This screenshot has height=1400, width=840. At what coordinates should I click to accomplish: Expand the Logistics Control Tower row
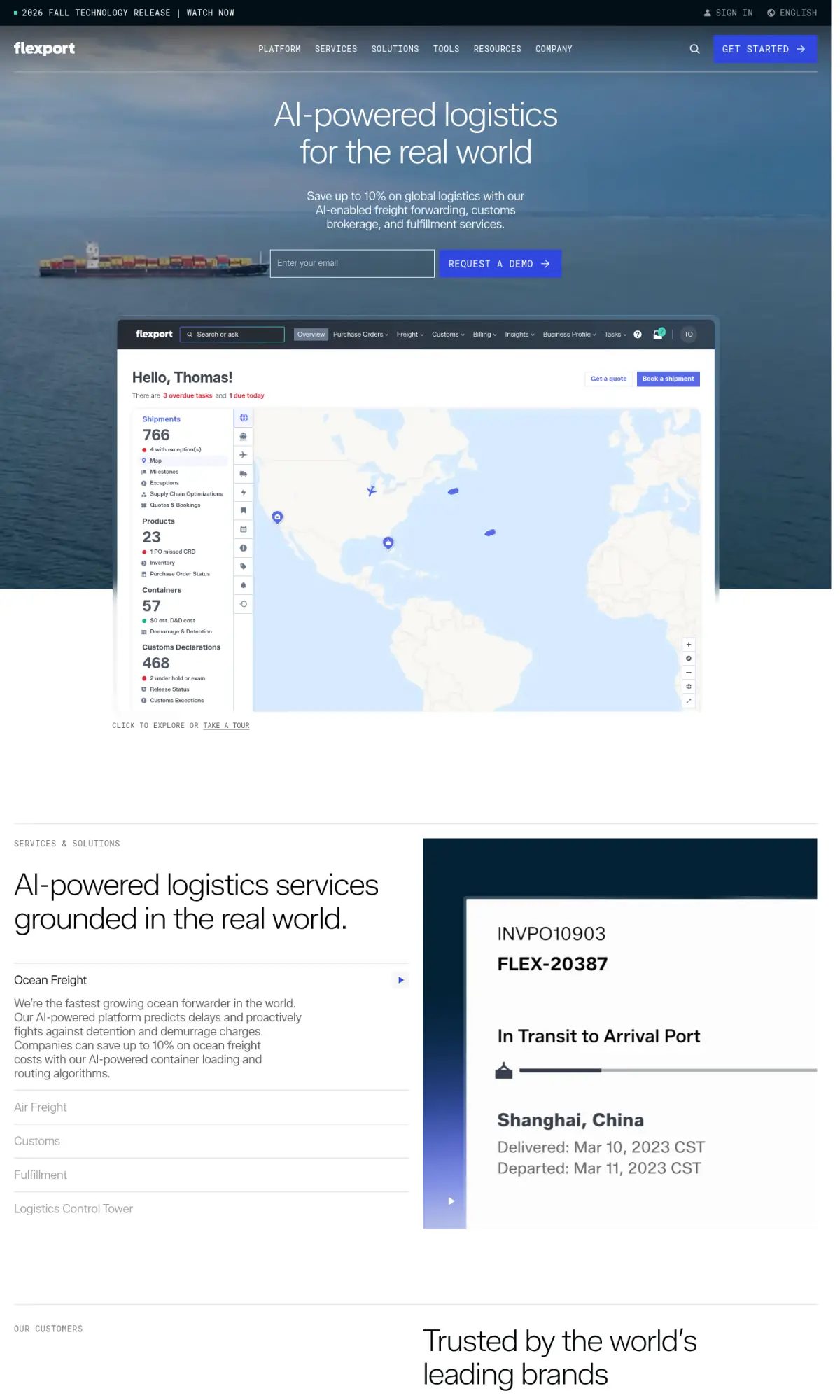pos(211,1209)
